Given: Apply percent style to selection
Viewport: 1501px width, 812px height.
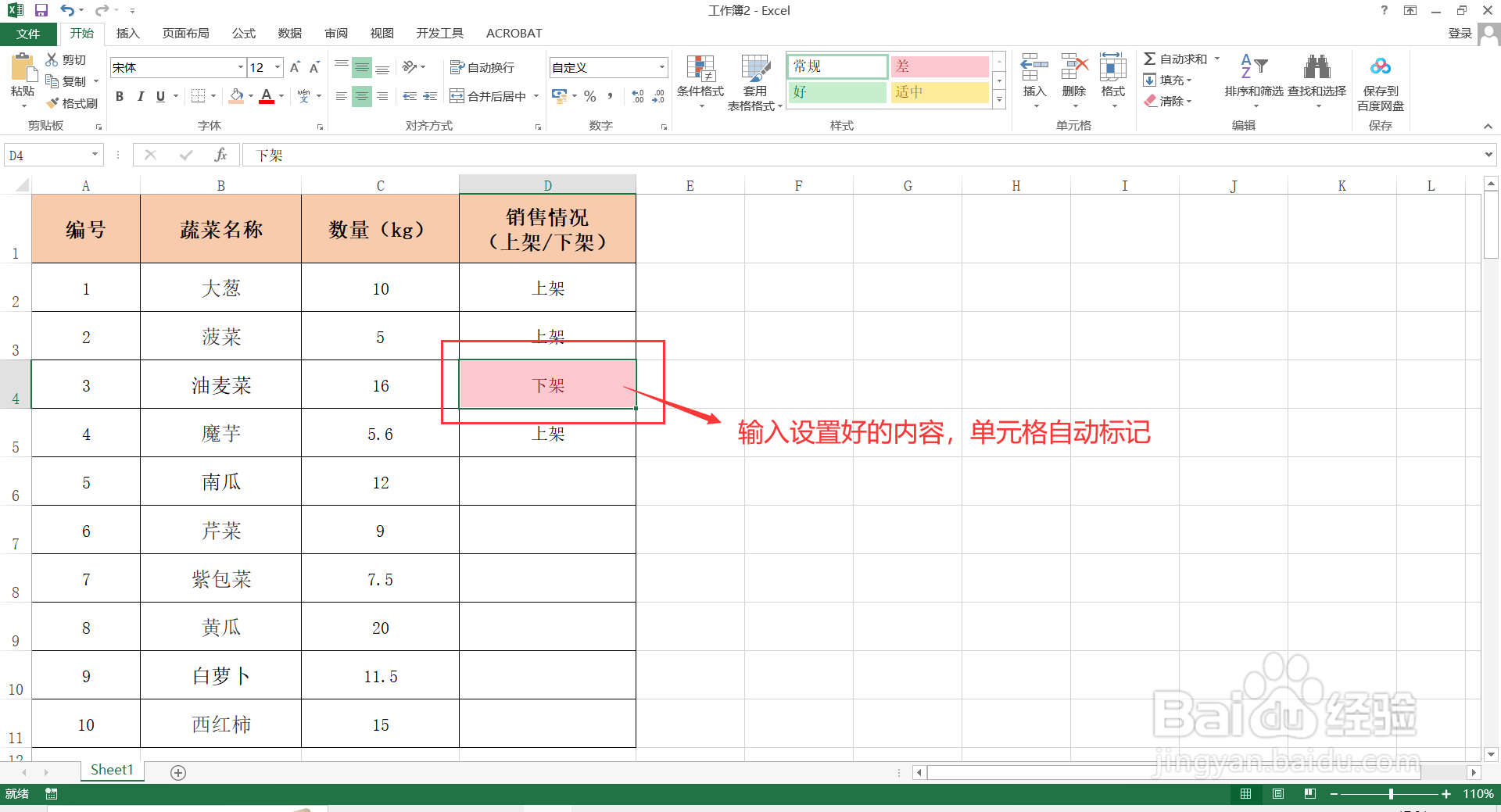Looking at the screenshot, I should pyautogui.click(x=590, y=96).
